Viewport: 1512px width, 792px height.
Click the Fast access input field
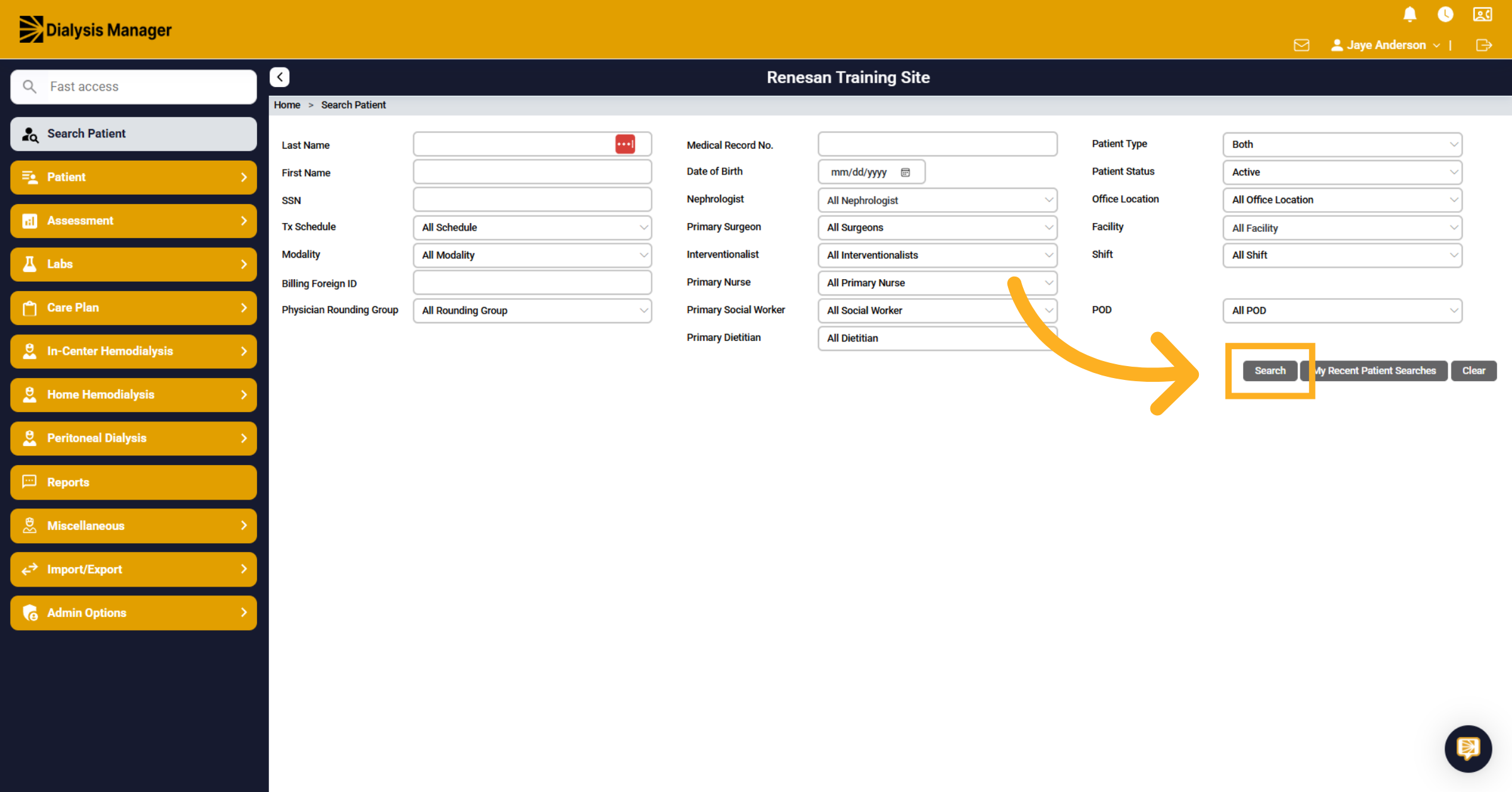[134, 86]
